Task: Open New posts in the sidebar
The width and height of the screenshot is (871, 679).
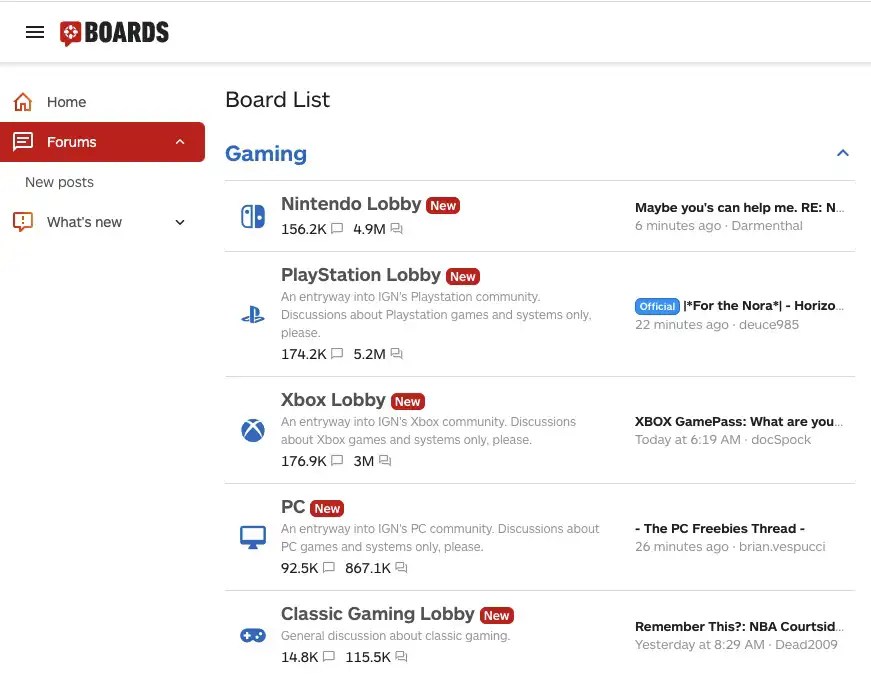Action: click(x=59, y=182)
